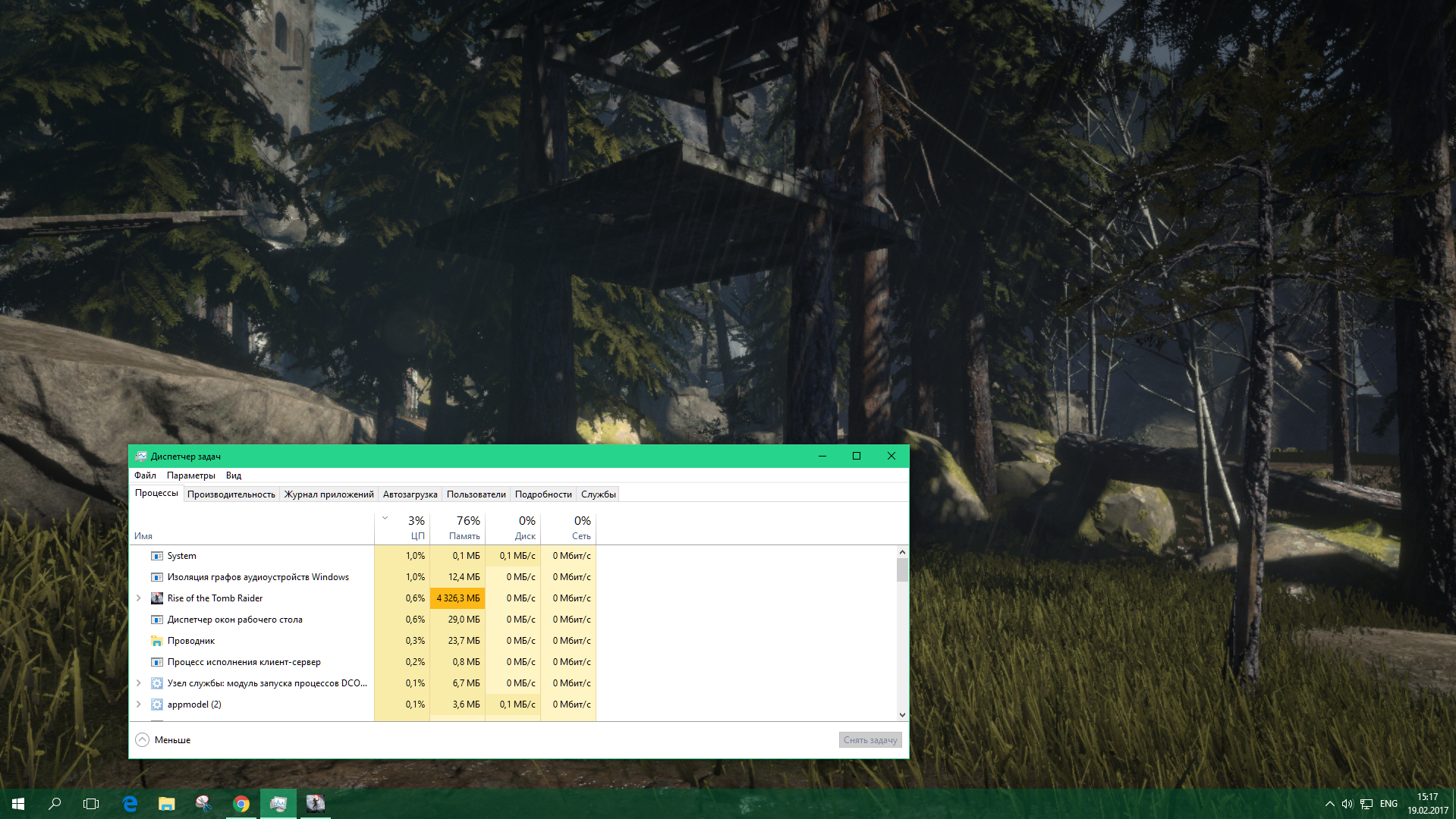Sort processes by the Имя column header

click(x=252, y=529)
